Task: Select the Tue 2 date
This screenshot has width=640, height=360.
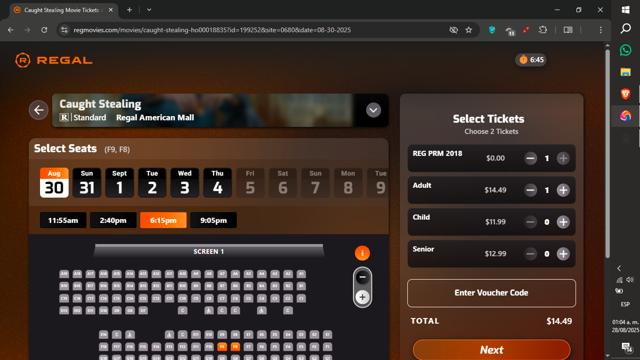Action: coord(152,183)
